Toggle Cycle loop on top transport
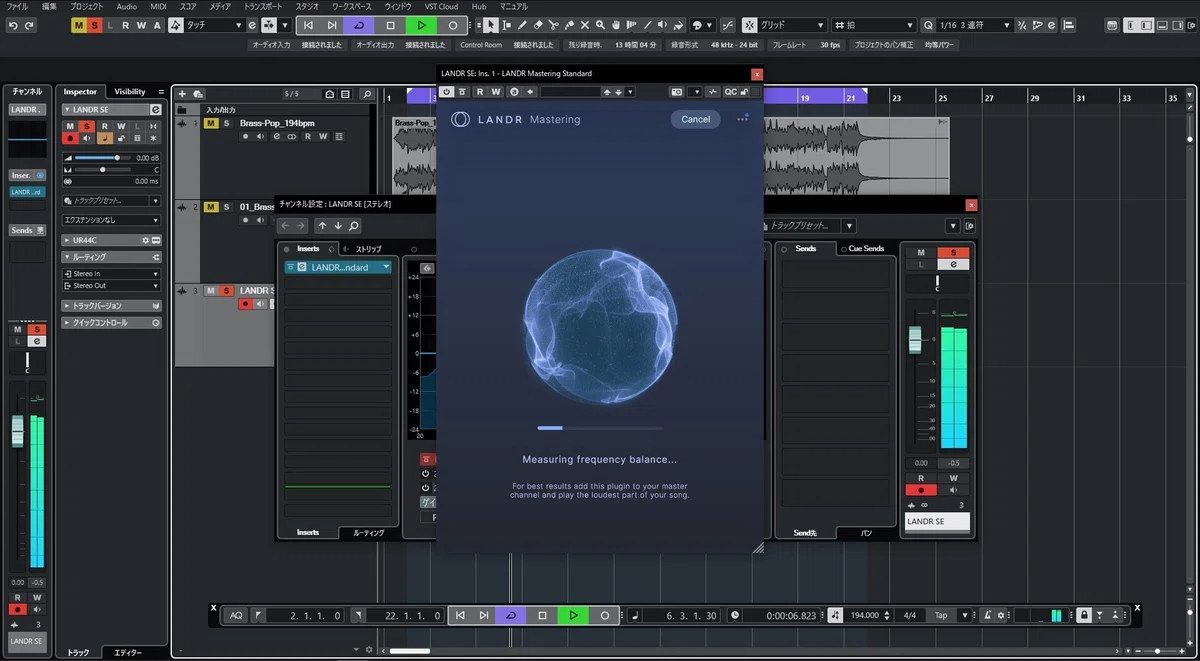This screenshot has width=1200, height=661. coord(359,25)
